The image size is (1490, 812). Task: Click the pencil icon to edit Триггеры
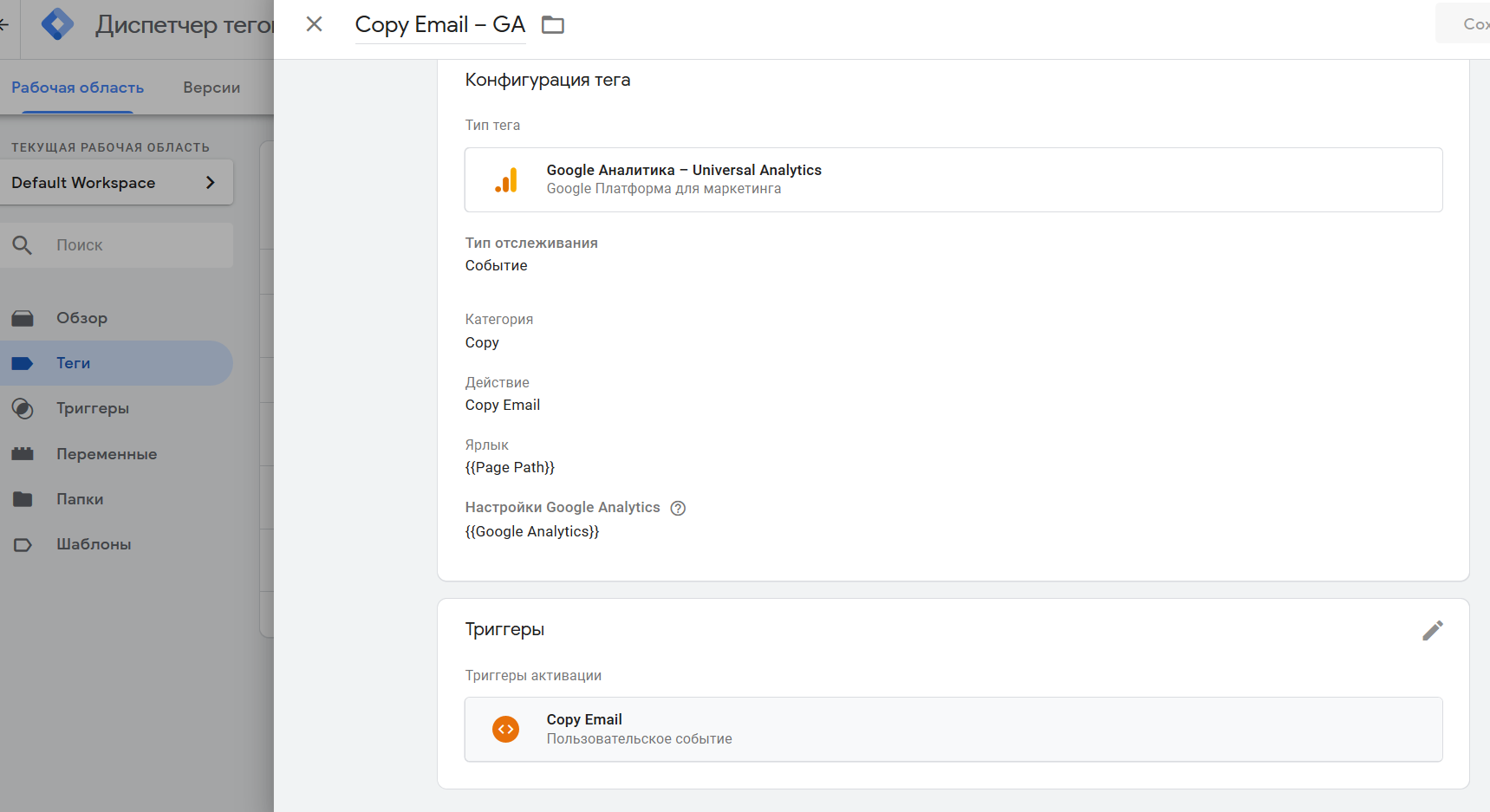1433,630
